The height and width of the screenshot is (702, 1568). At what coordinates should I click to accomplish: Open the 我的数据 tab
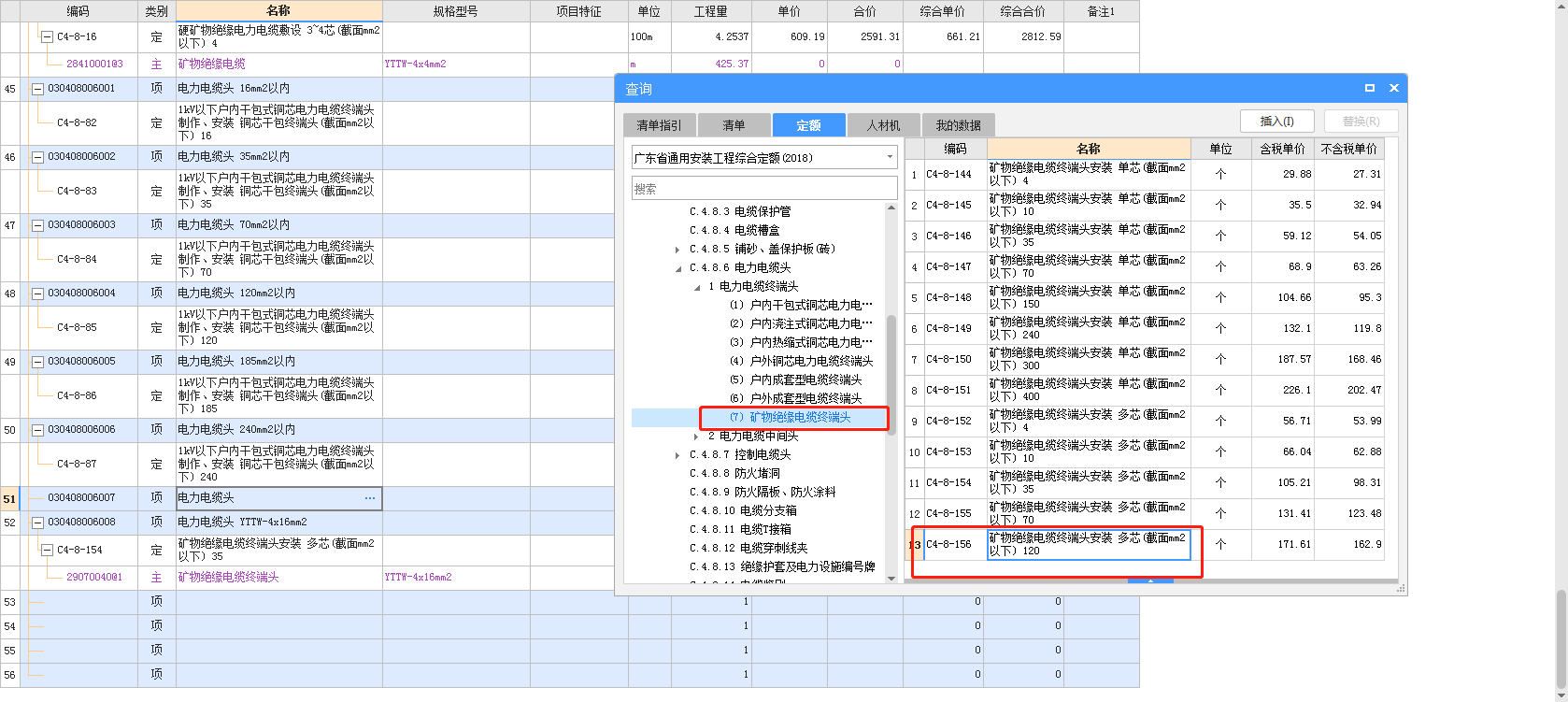point(958,125)
